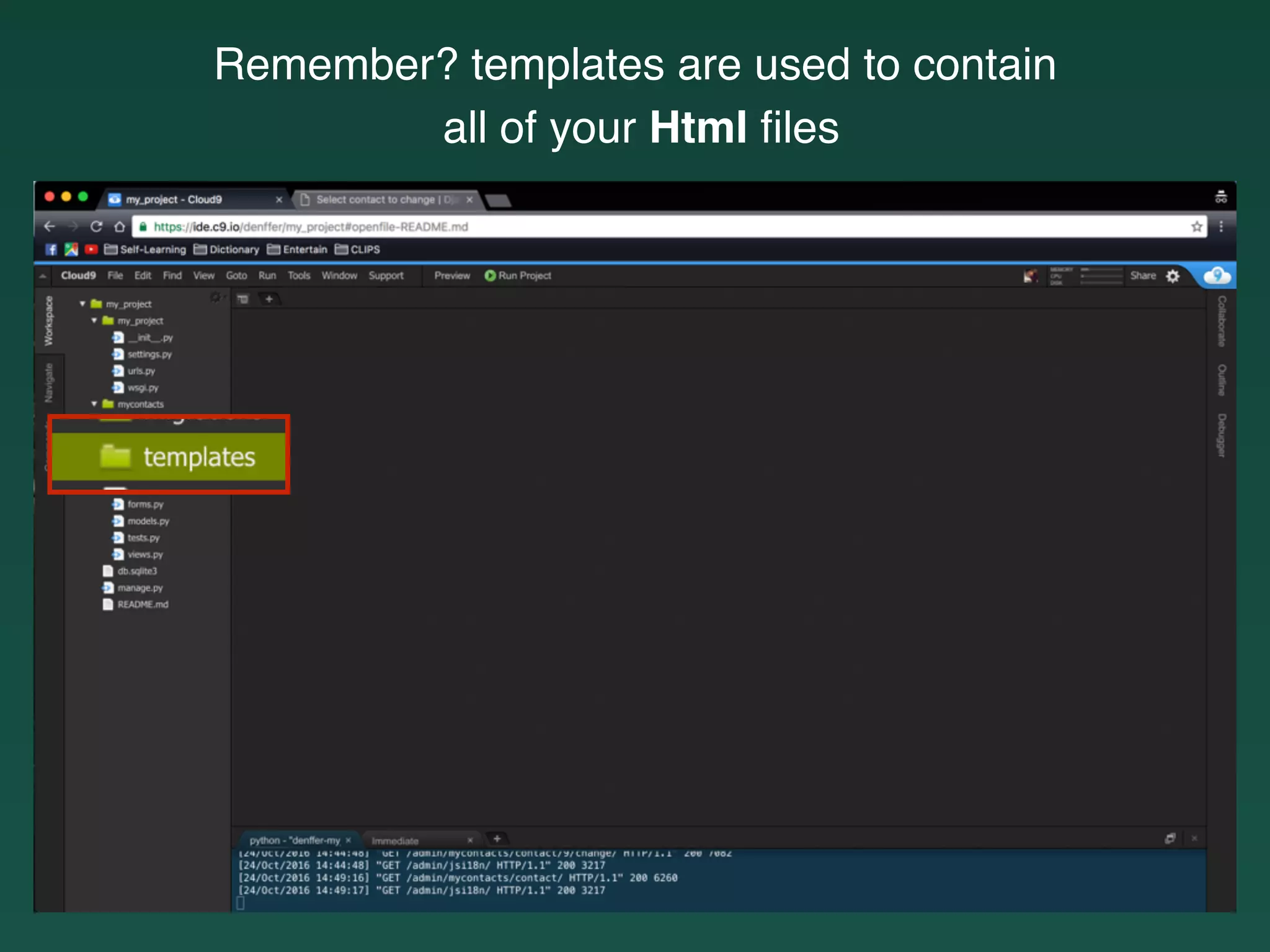Screen dimensions: 1270x952
Task: Toggle the Workspace side panel
Action: tap(48, 320)
